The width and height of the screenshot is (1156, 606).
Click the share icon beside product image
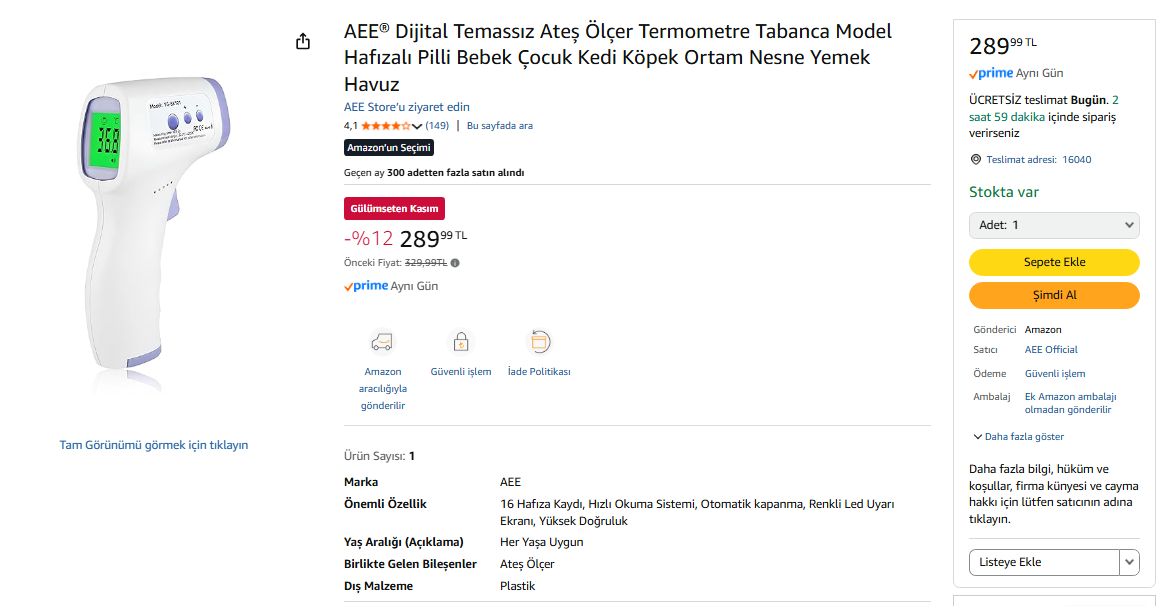302,41
